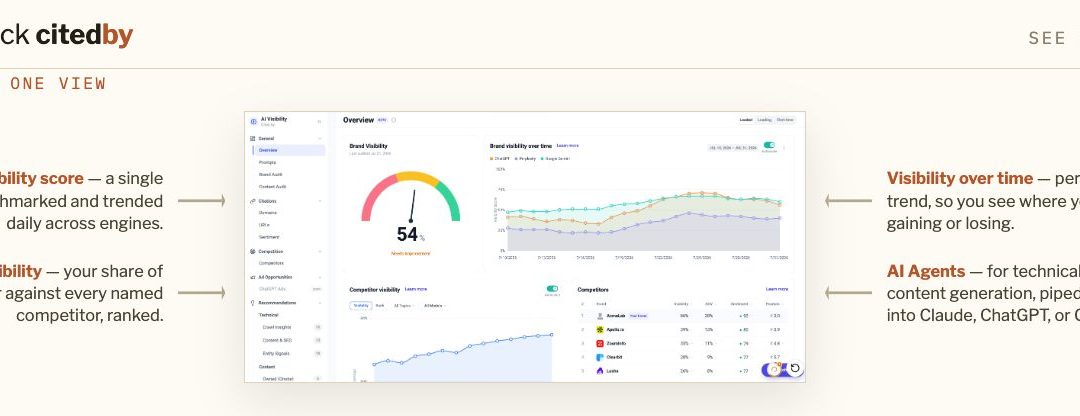Collapse the General section chevron

click(x=320, y=138)
